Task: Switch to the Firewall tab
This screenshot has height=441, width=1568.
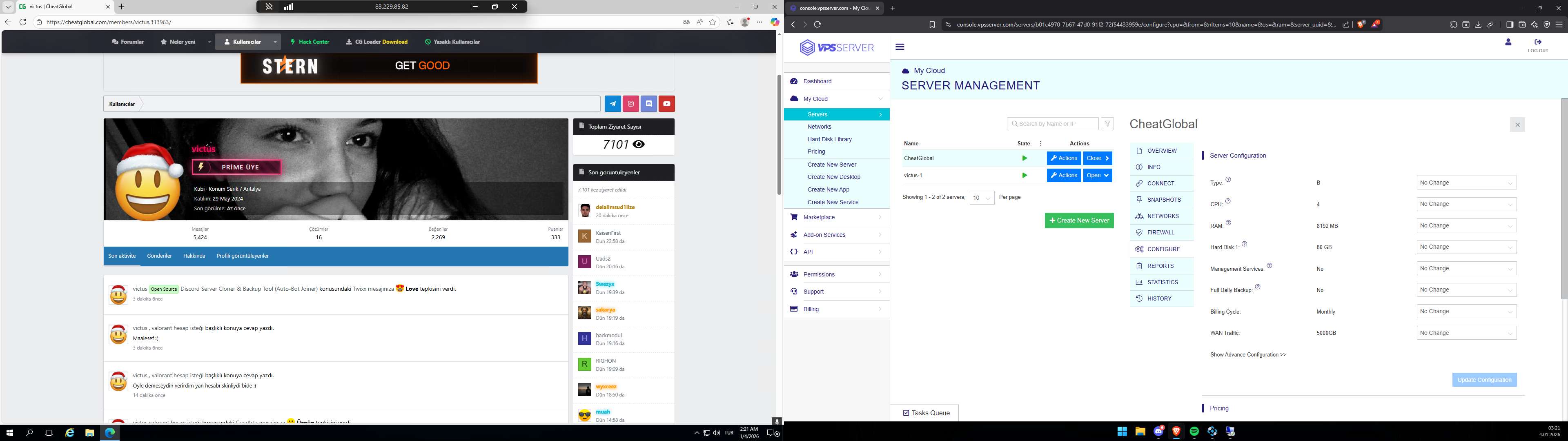Action: (x=1162, y=232)
